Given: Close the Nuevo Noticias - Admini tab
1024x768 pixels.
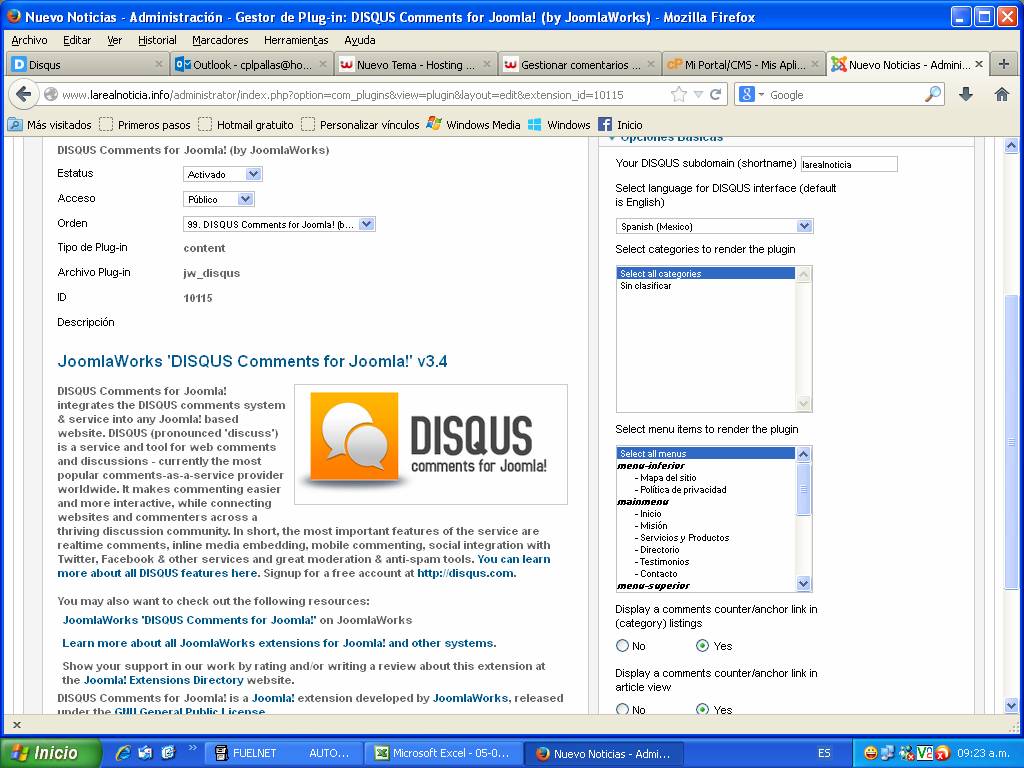Looking at the screenshot, I should coord(978,64).
